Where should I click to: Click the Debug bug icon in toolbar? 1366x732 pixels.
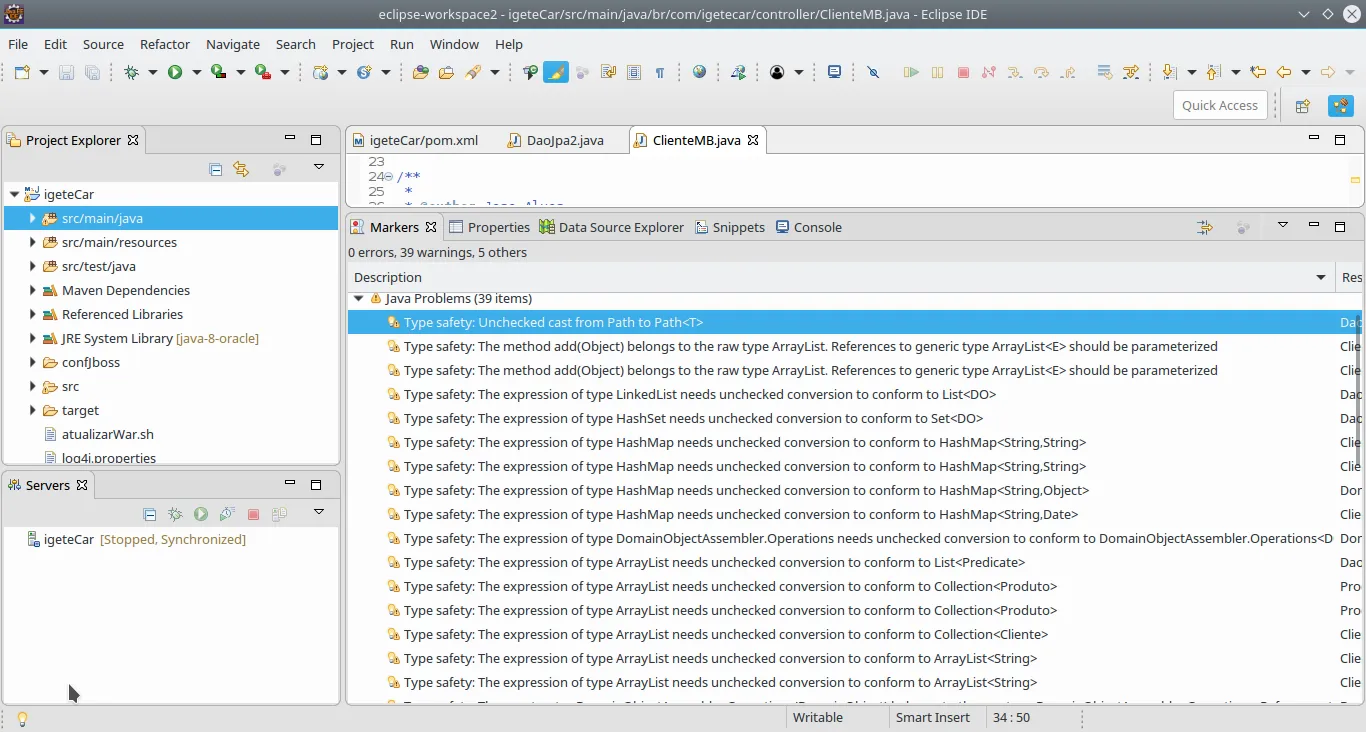tap(131, 72)
